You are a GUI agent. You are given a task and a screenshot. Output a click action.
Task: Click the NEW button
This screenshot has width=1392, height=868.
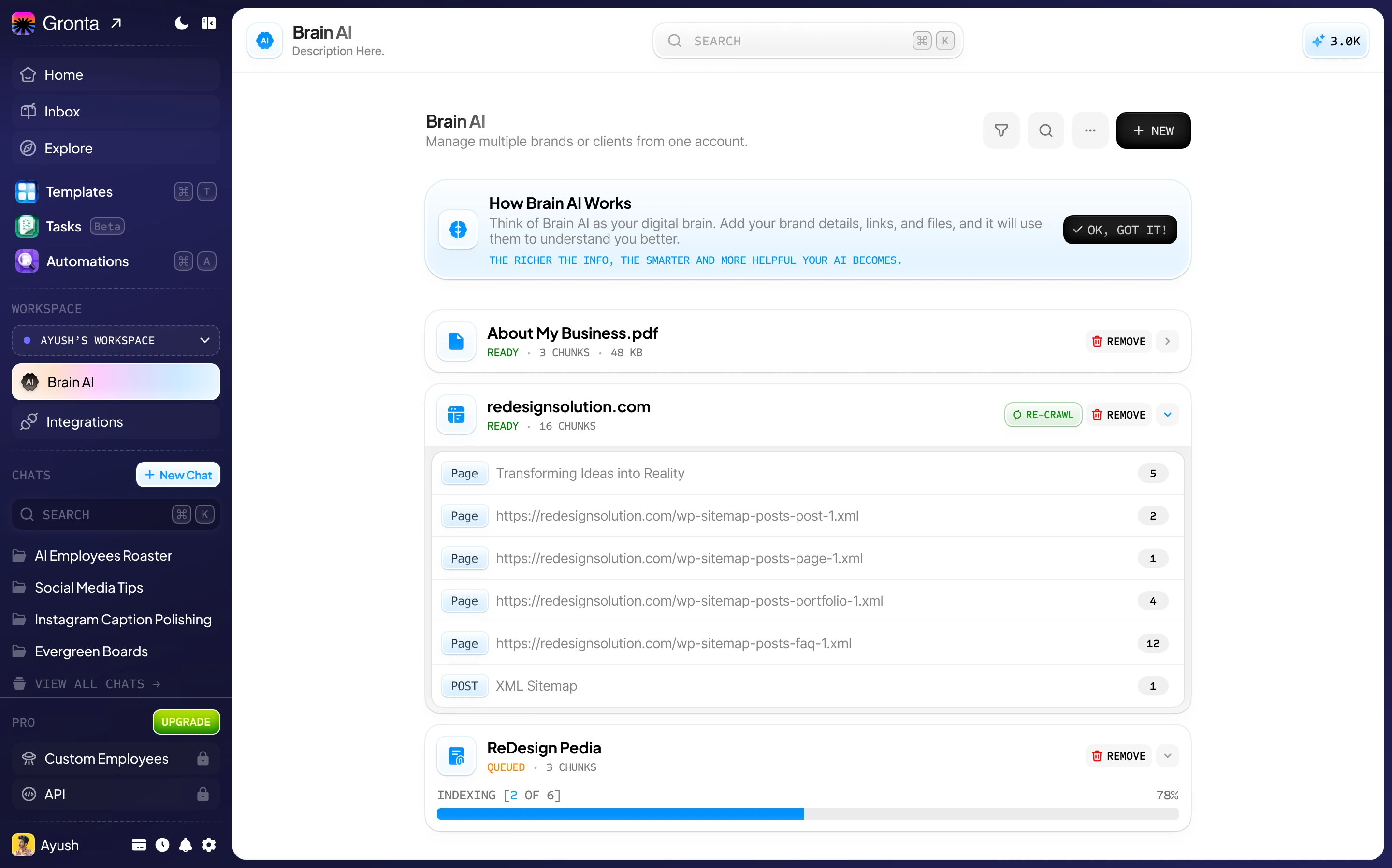tap(1153, 131)
